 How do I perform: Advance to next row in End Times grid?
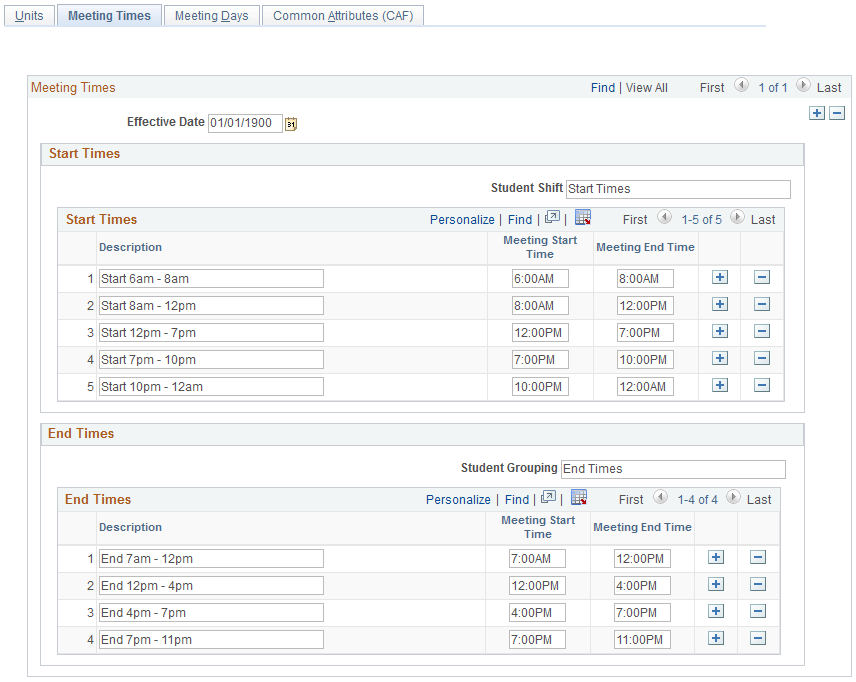pos(734,499)
